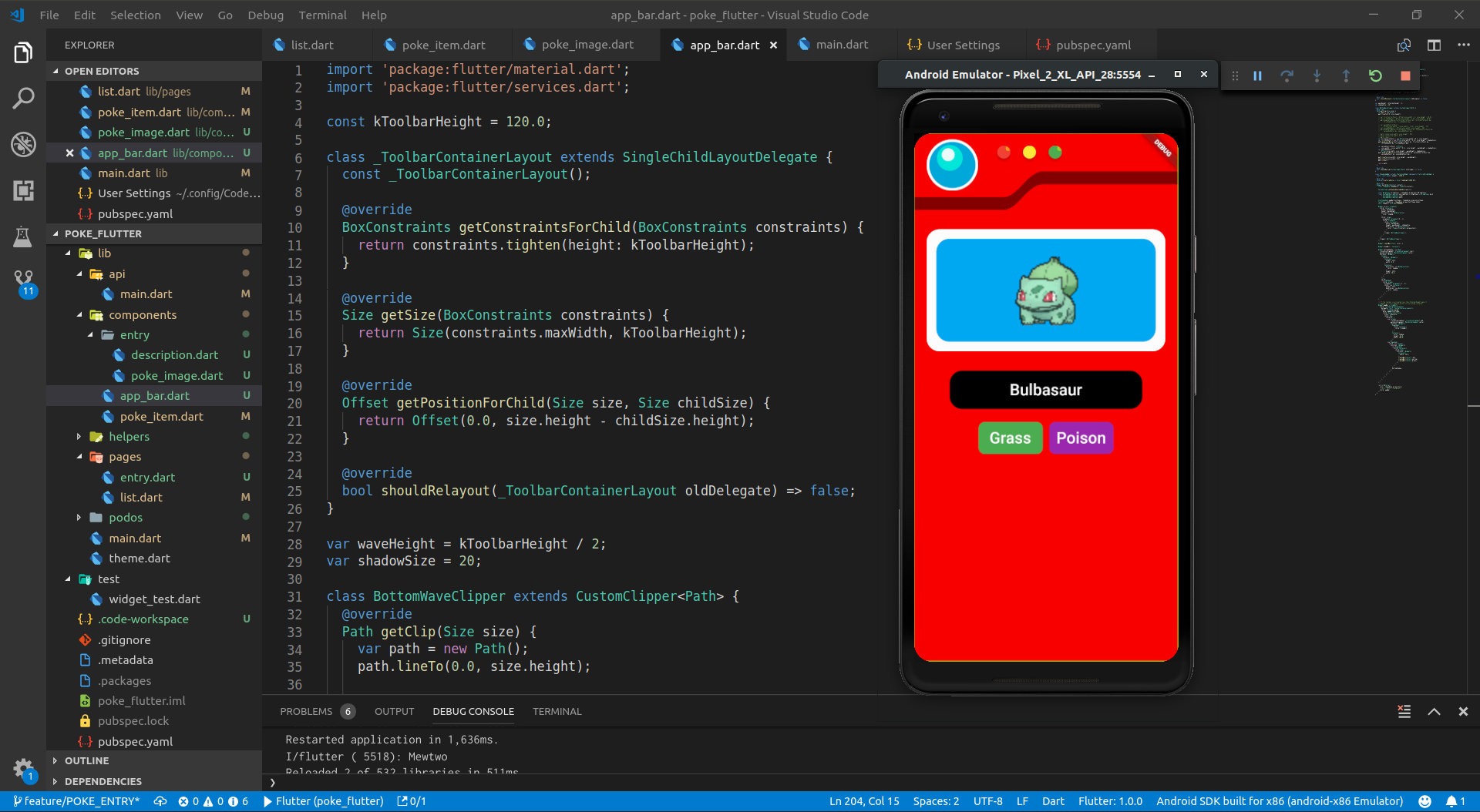Click the green Restart debug button
1480x812 pixels.
pyautogui.click(x=1375, y=75)
